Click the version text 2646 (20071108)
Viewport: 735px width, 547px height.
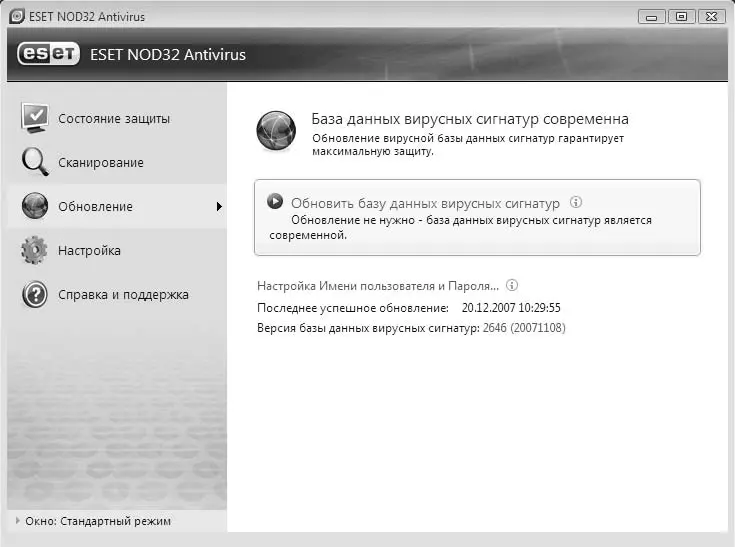524,328
